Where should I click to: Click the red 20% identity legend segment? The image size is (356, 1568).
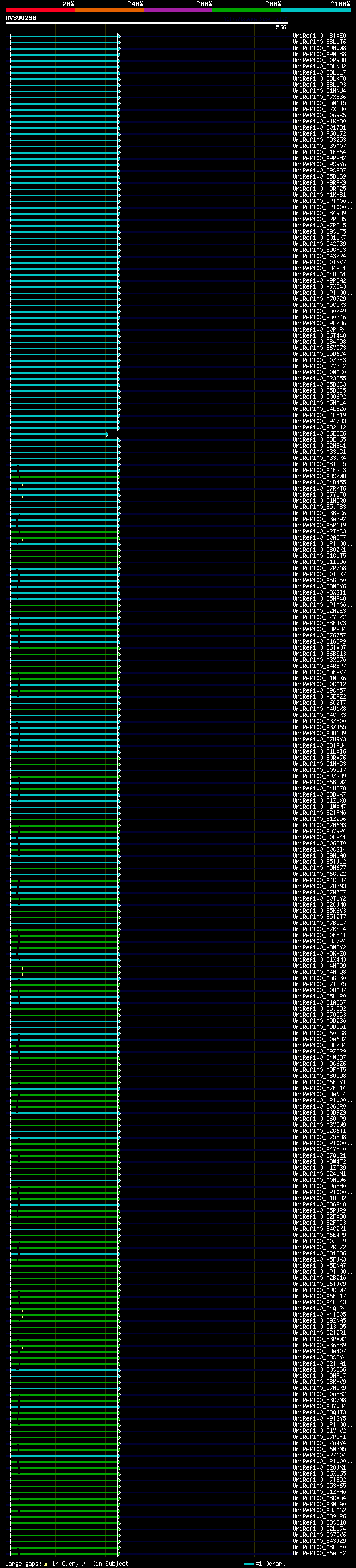[x=39, y=10]
